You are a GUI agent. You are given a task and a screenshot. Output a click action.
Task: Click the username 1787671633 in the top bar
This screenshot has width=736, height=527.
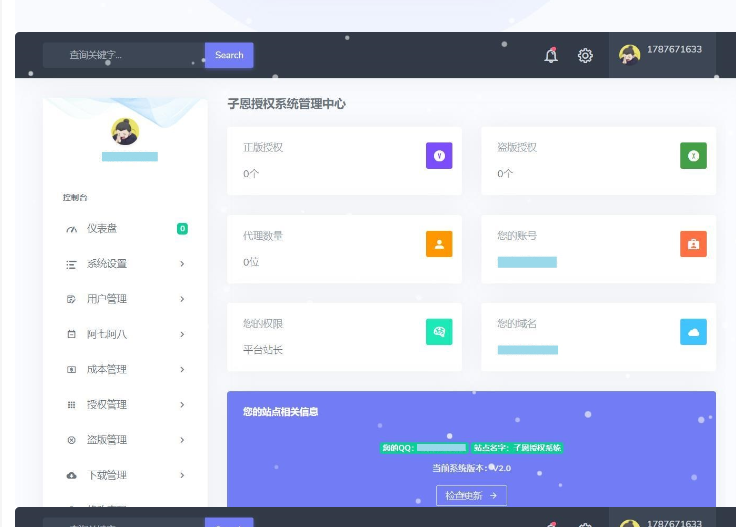674,49
